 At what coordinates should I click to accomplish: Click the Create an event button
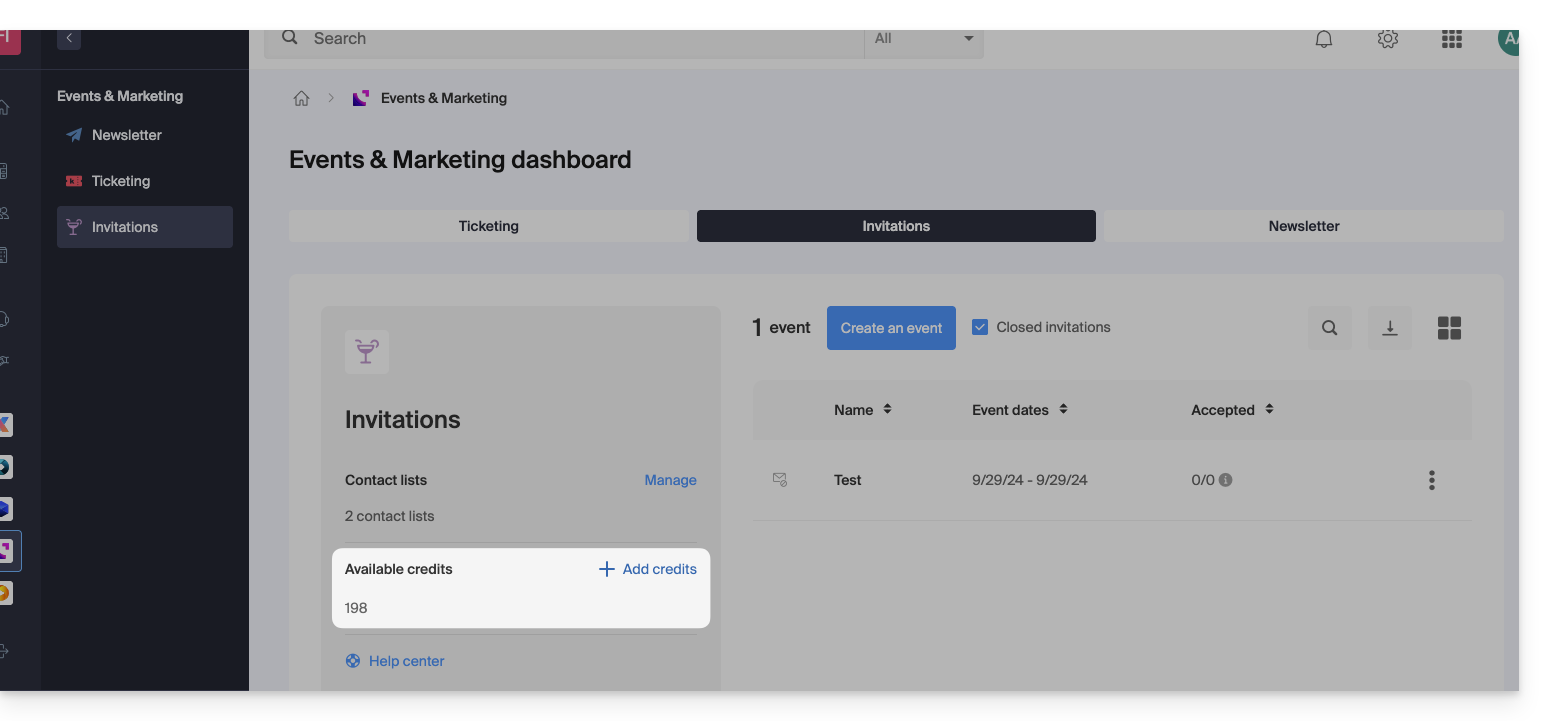891,328
